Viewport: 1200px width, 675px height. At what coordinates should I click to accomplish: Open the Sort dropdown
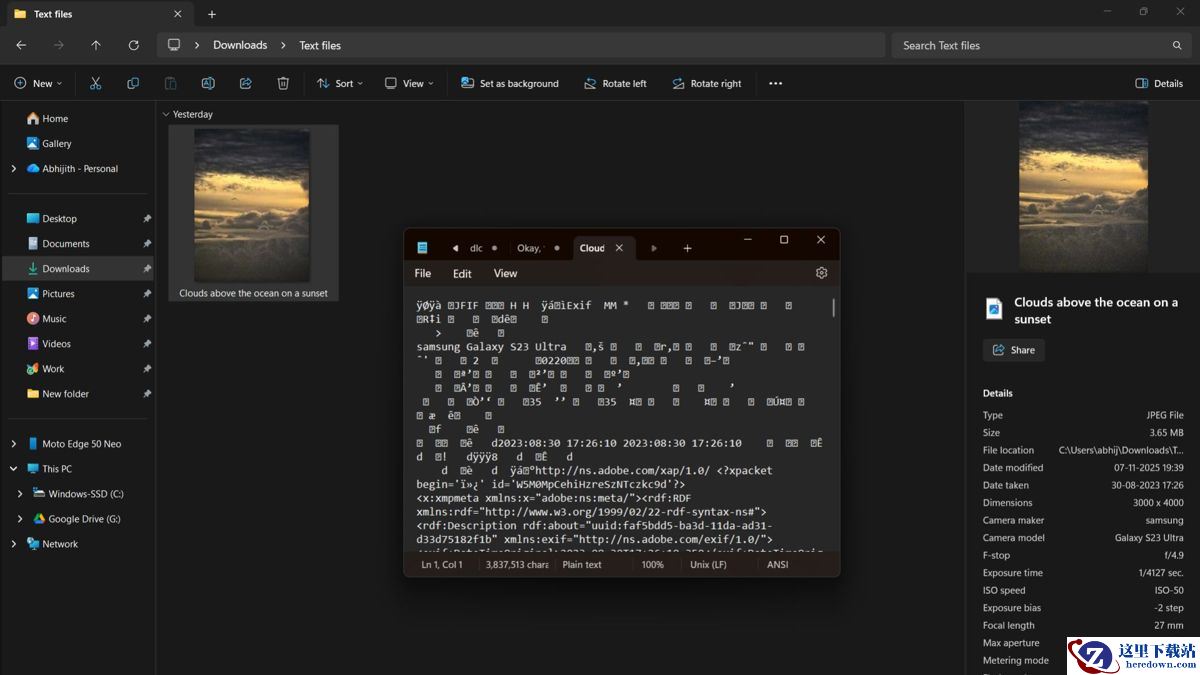pyautogui.click(x=340, y=84)
